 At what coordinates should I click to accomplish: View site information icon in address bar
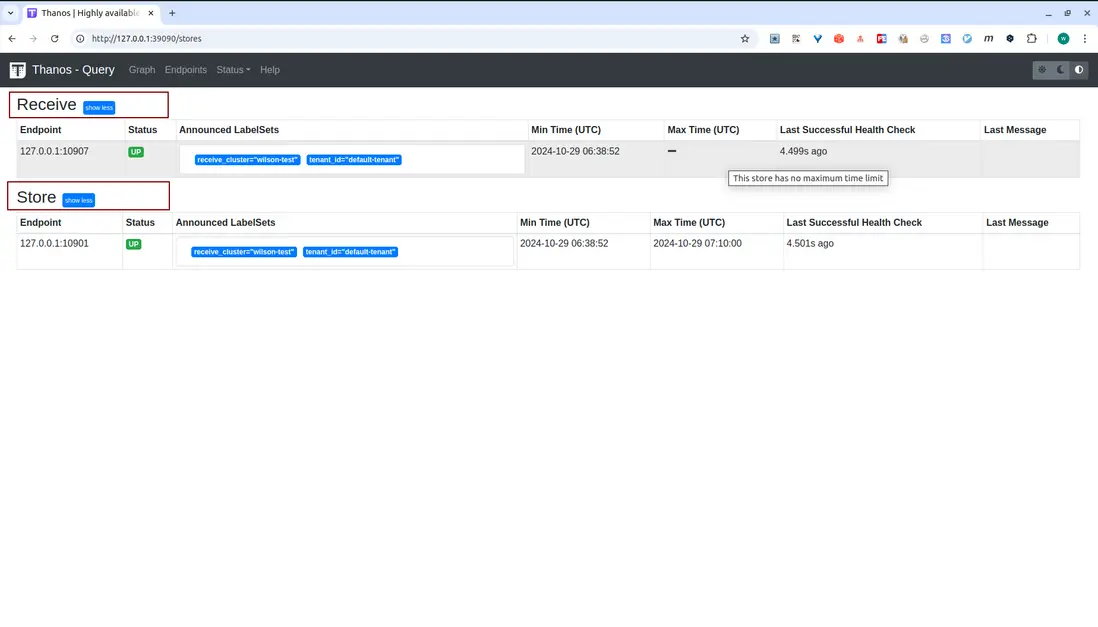[x=80, y=39]
